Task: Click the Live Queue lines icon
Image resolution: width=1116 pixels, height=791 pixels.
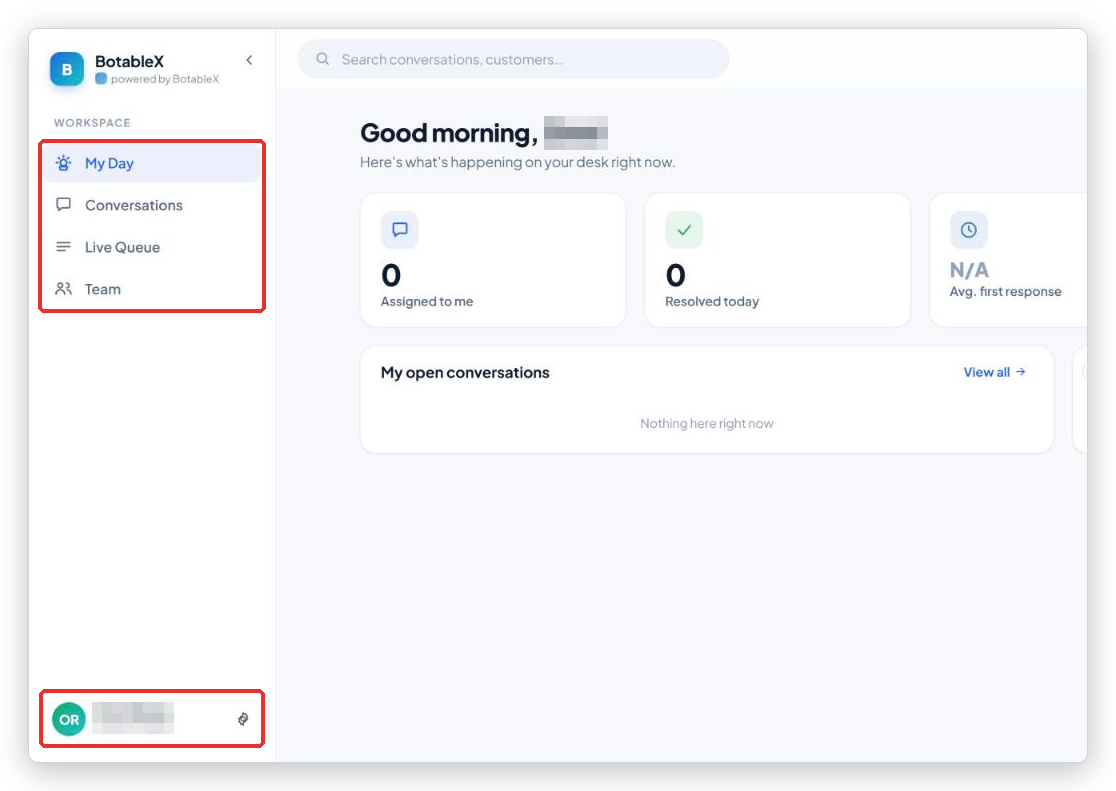Action: click(63, 247)
